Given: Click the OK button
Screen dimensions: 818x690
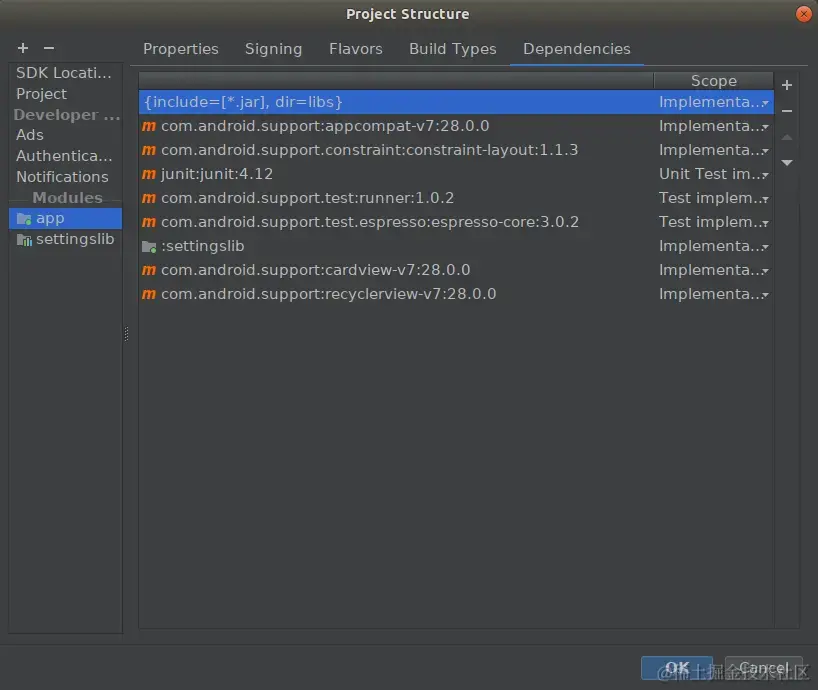Looking at the screenshot, I should (x=677, y=668).
